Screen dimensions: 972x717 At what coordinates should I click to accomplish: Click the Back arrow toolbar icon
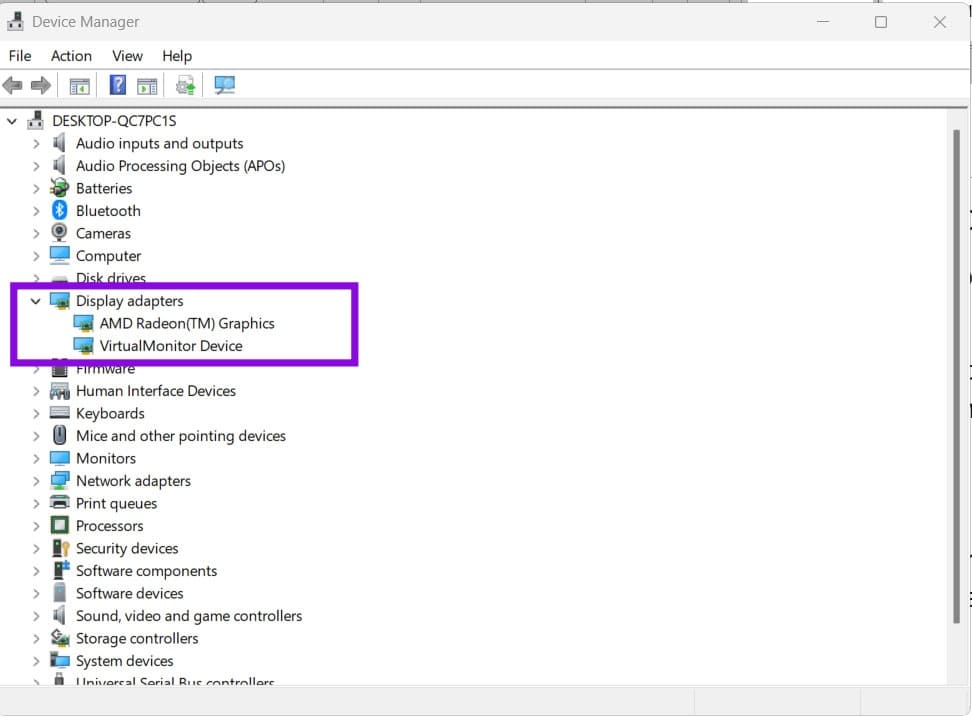click(12, 85)
